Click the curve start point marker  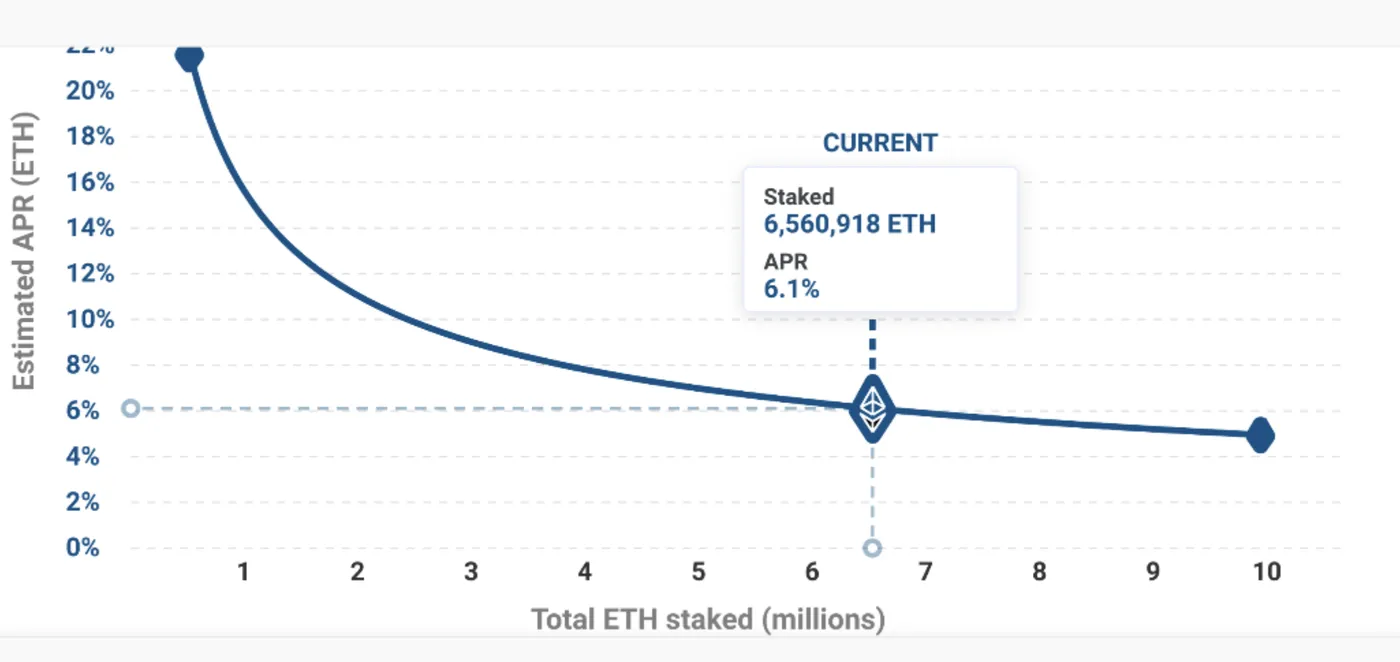click(189, 56)
